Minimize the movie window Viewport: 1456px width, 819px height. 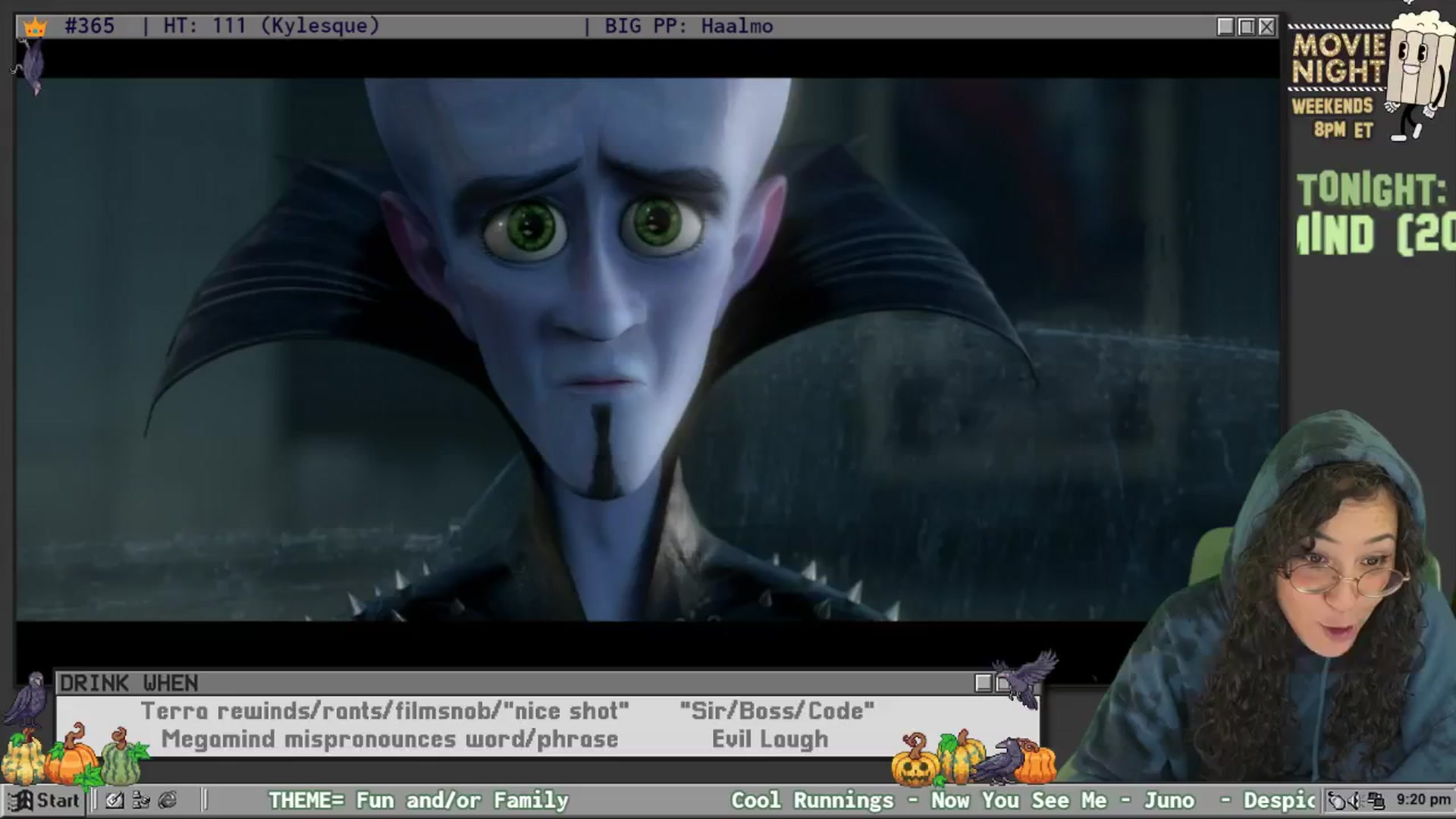coord(1225,27)
